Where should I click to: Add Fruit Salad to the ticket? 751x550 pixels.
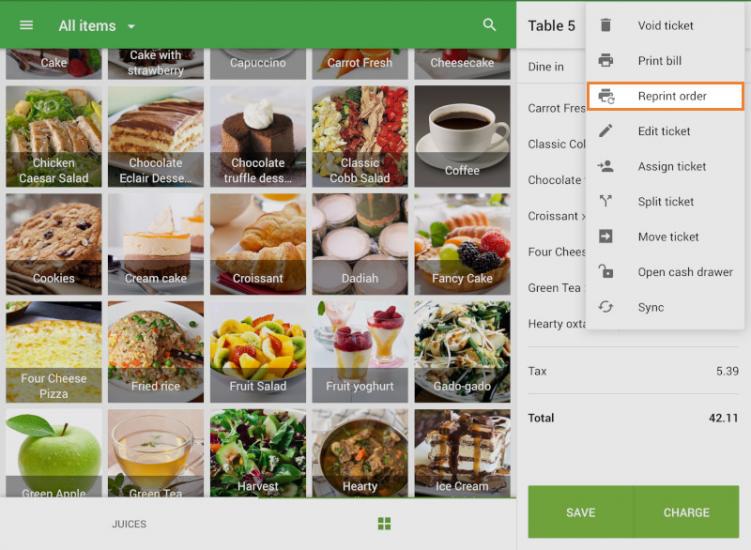258,352
